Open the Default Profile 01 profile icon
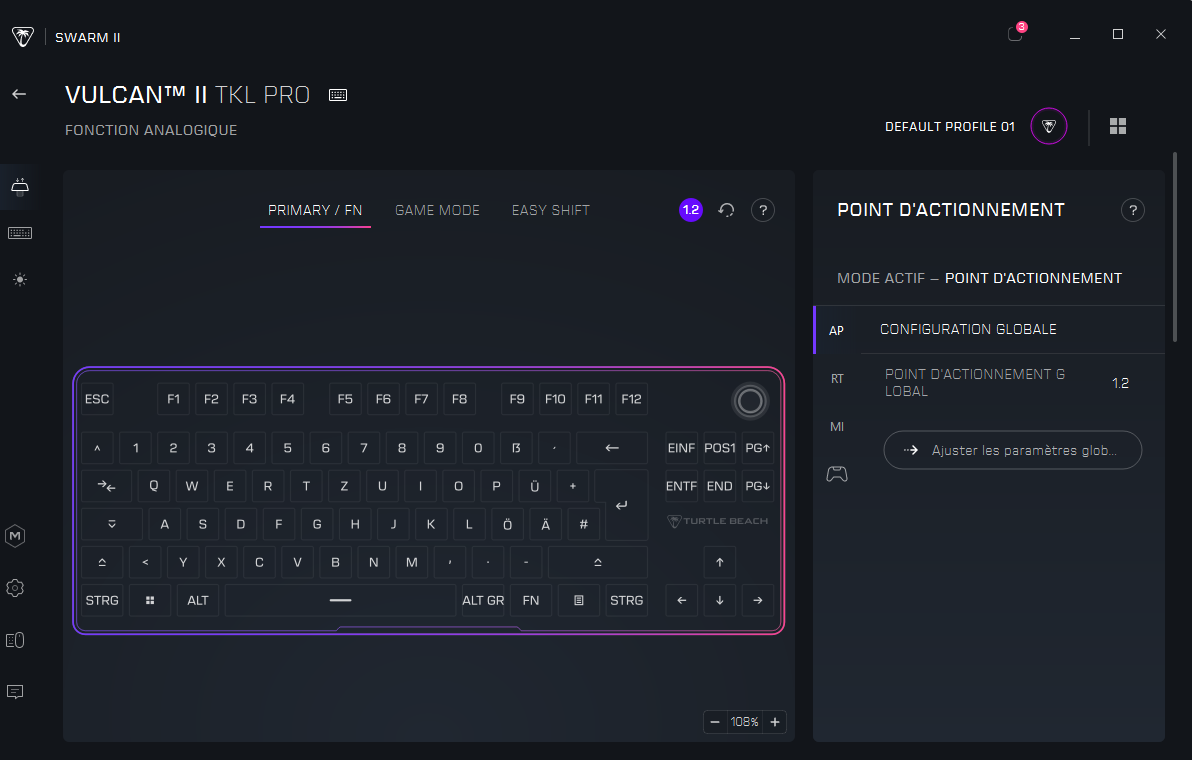Screen dimensions: 1192x760 (1048, 126)
